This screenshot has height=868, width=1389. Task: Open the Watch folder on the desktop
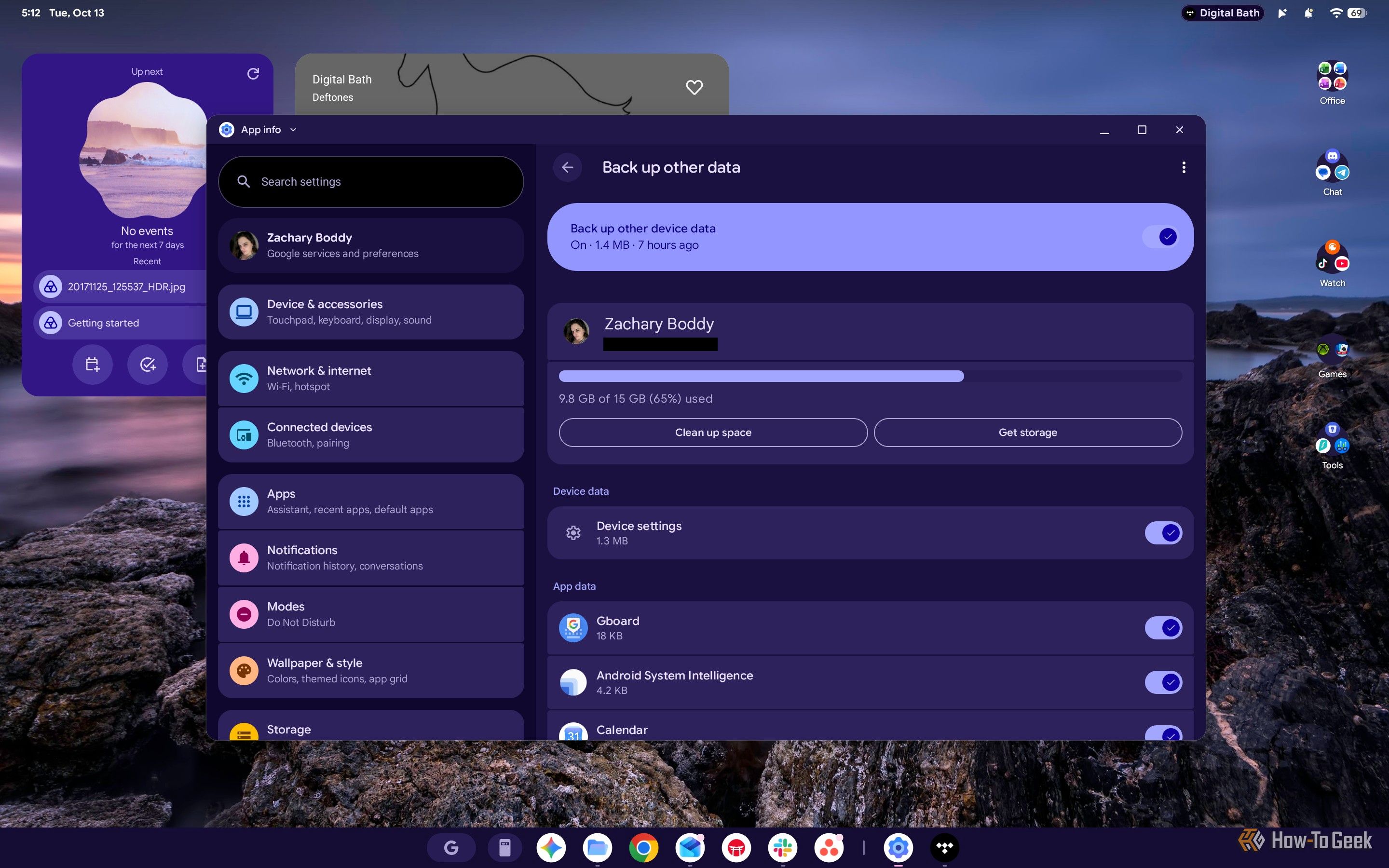coord(1332,264)
